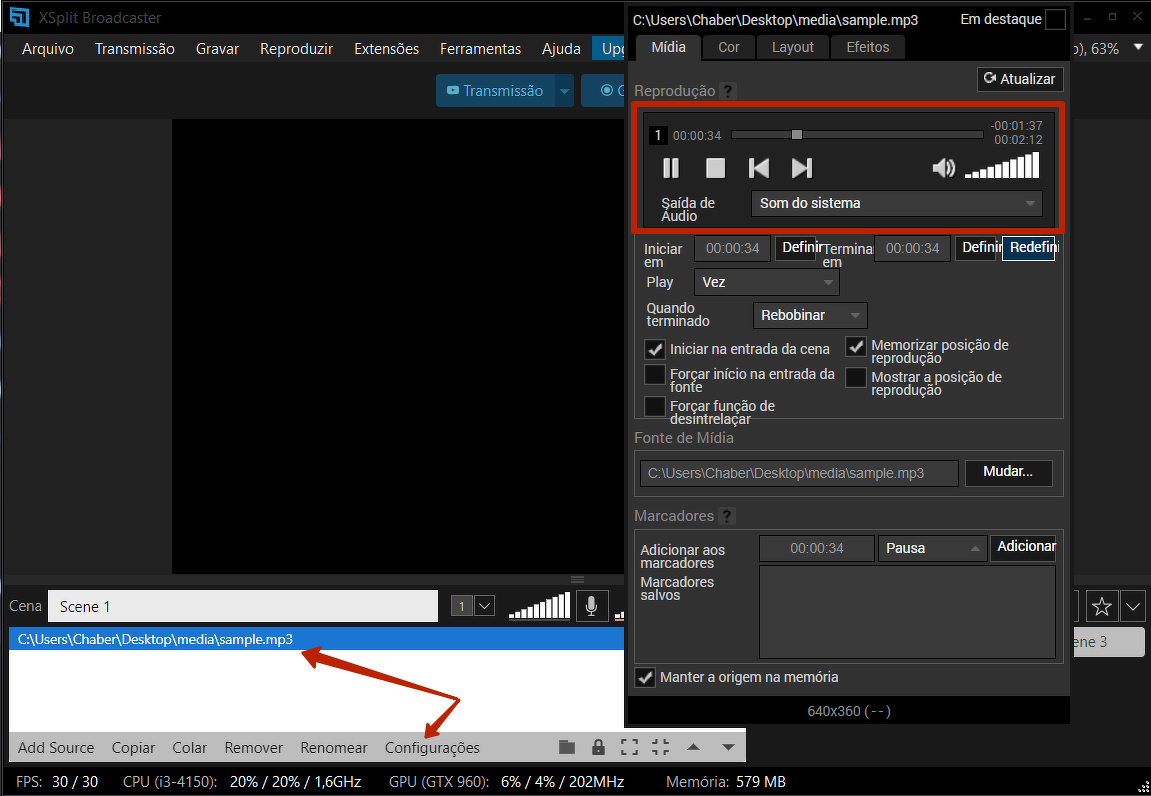This screenshot has width=1151, height=796.
Task: Open the Pausa marker type dropdown
Action: tap(932, 548)
